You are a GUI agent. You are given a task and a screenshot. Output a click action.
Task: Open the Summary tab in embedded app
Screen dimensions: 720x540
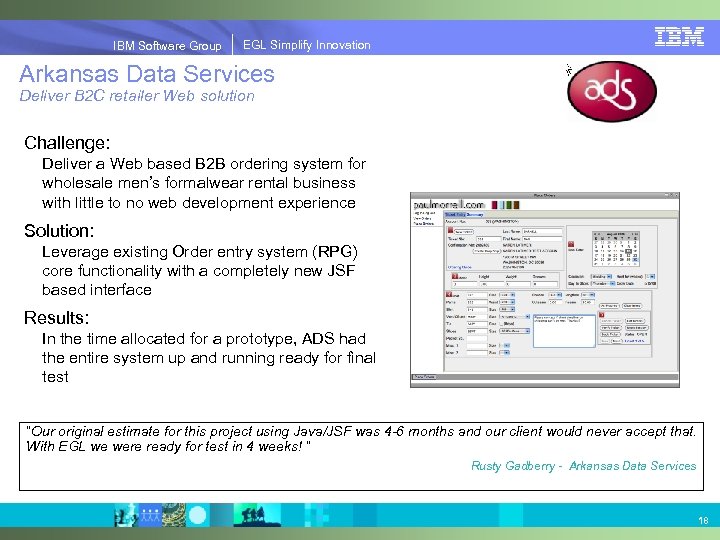[x=475, y=214]
